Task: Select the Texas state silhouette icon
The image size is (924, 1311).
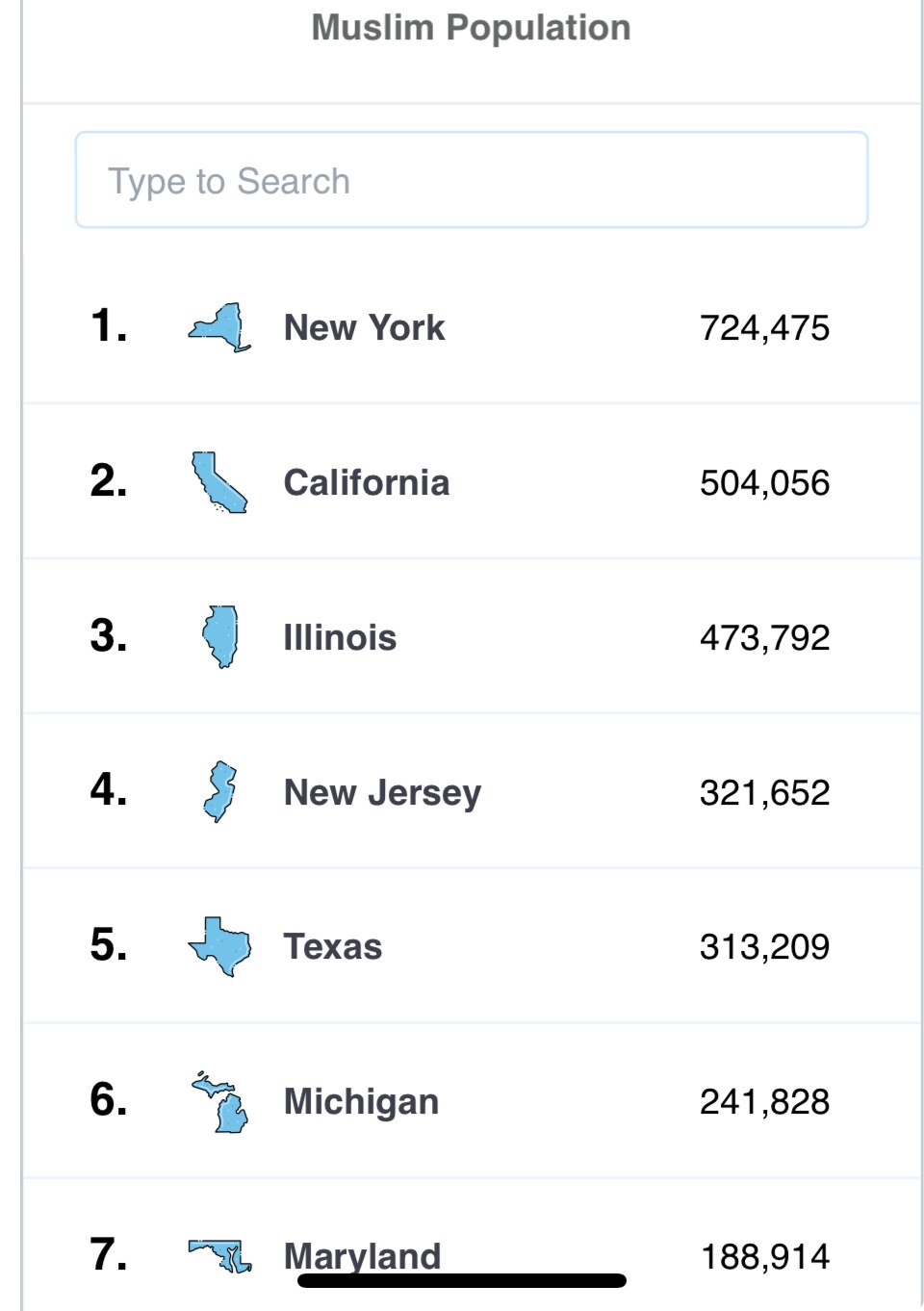Action: point(219,946)
